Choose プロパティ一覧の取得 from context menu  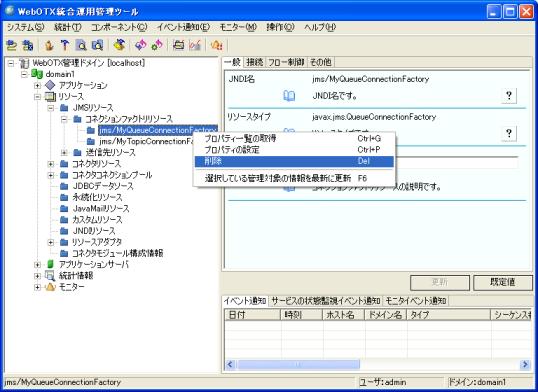click(x=294, y=139)
